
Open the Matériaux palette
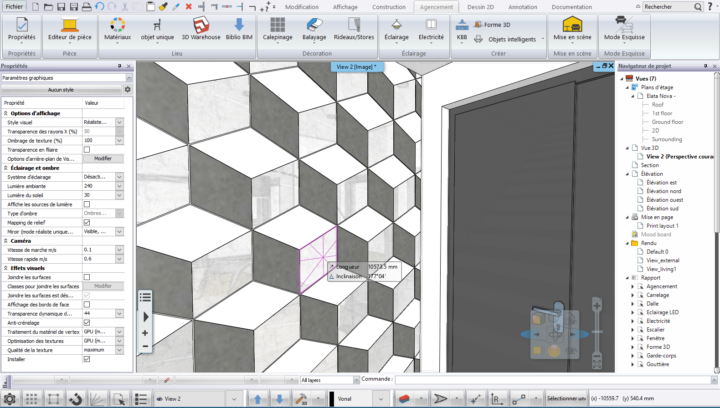click(118, 29)
